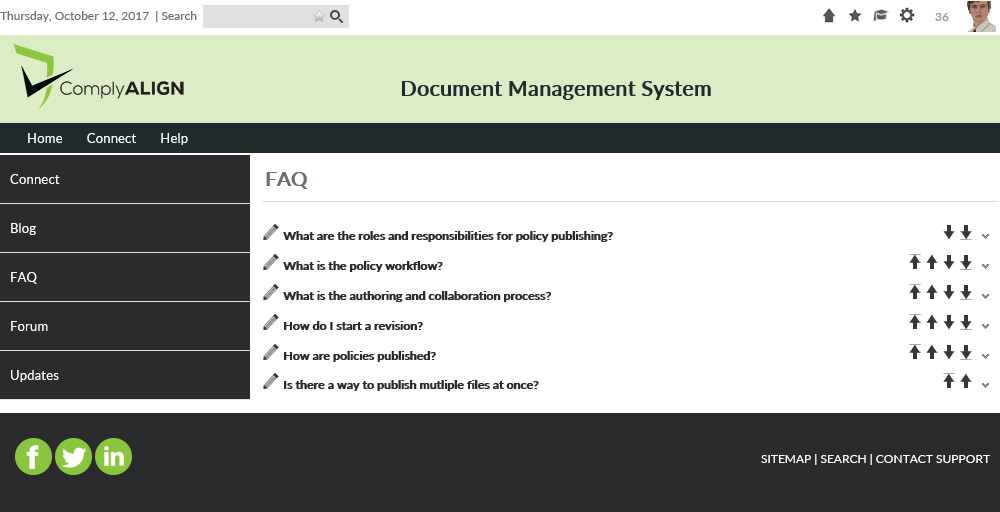Open 'How do I start a revision?' question

(x=353, y=326)
